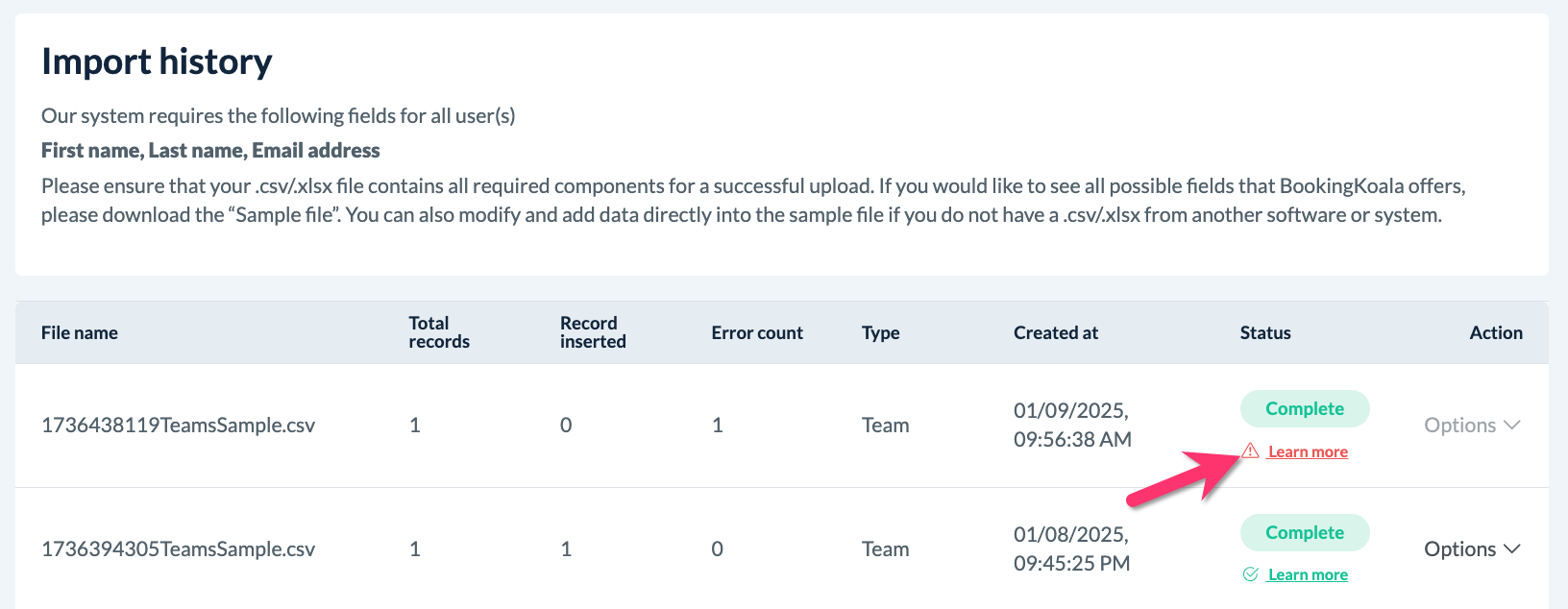Click the Type column header
Screen dimensions: 1568x609
[x=880, y=332]
